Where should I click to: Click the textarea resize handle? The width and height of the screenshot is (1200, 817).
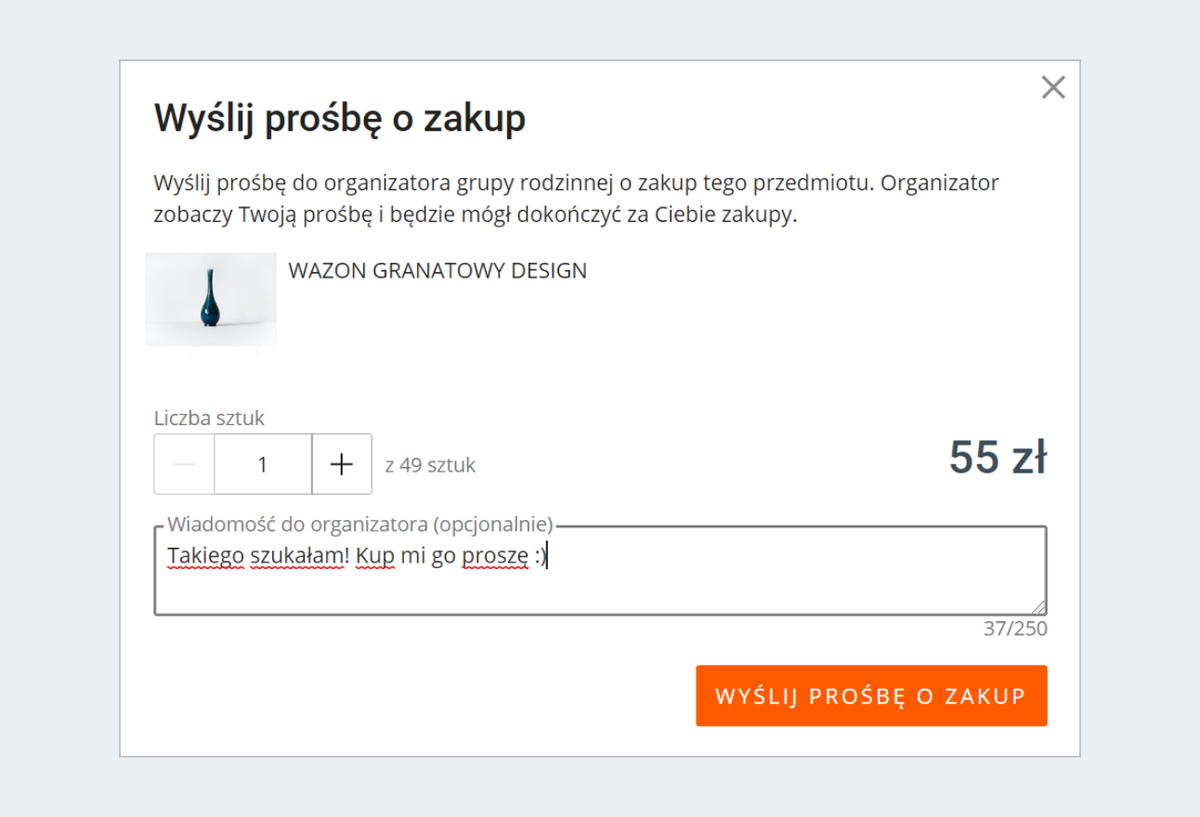click(x=1040, y=607)
